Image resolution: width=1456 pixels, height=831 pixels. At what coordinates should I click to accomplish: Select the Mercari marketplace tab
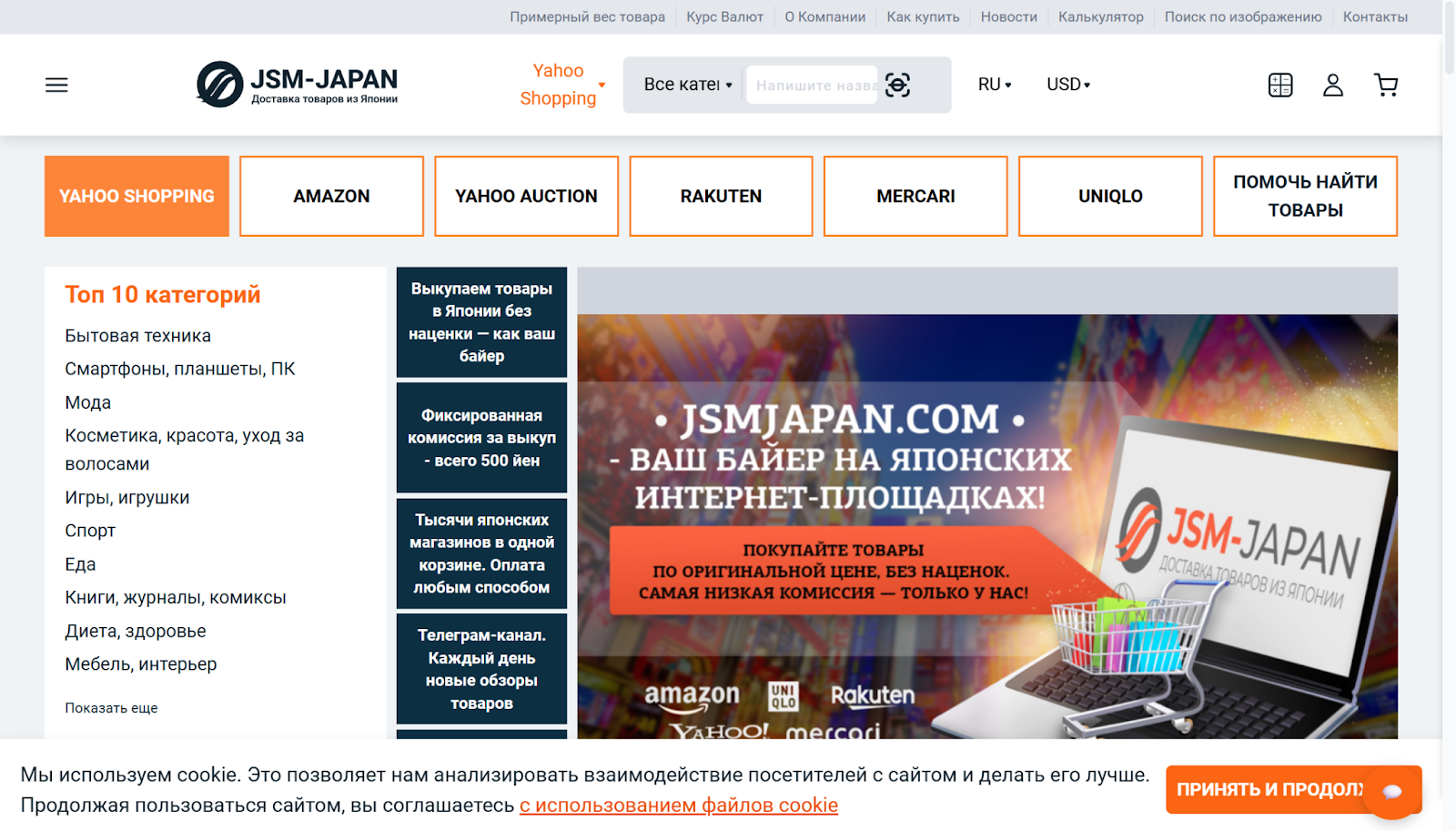pyautogui.click(x=915, y=196)
